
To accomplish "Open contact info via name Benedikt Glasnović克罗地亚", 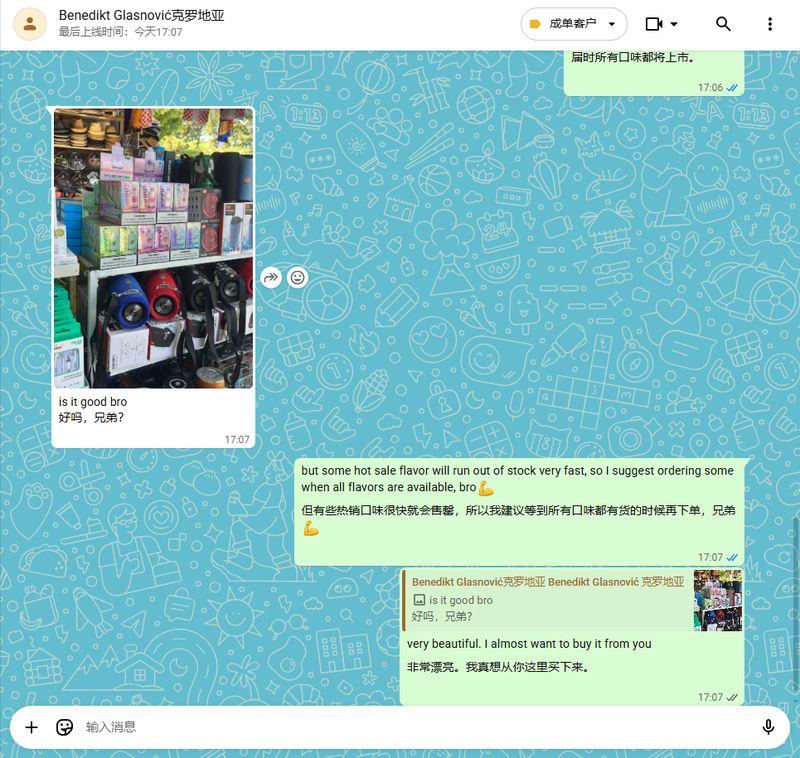I will 141,15.
